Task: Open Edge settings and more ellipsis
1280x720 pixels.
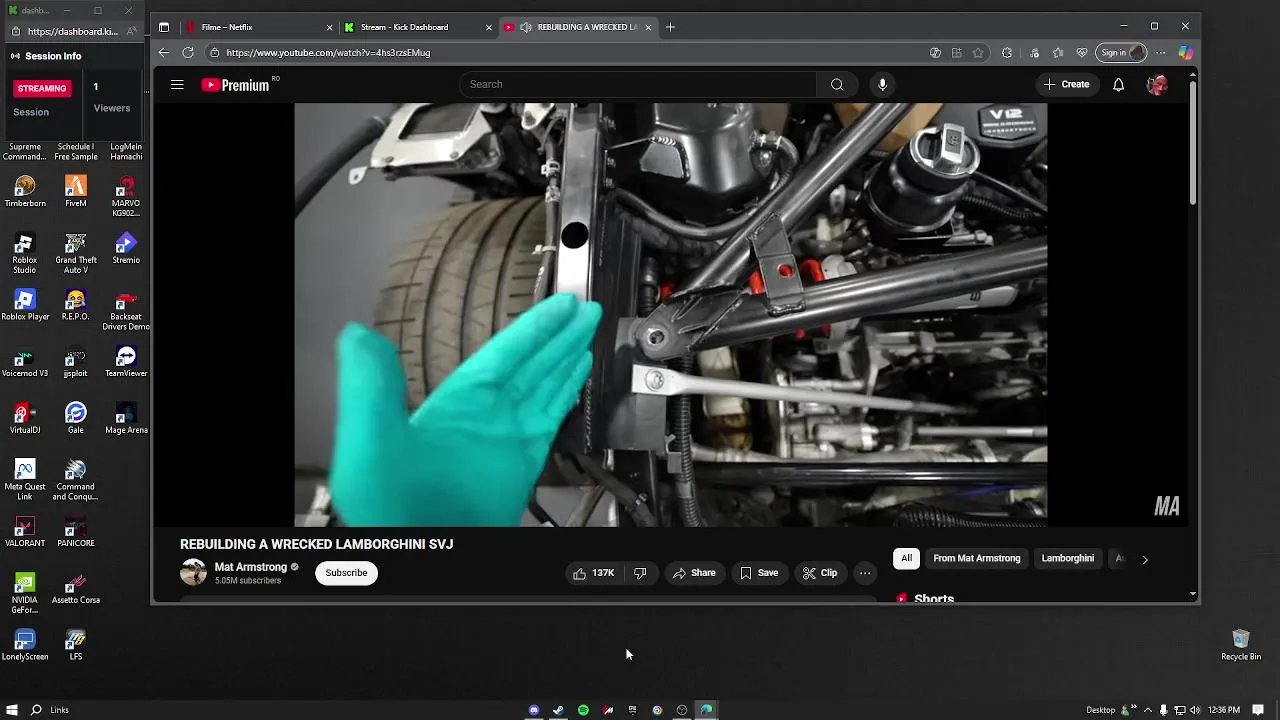Action: (1160, 52)
